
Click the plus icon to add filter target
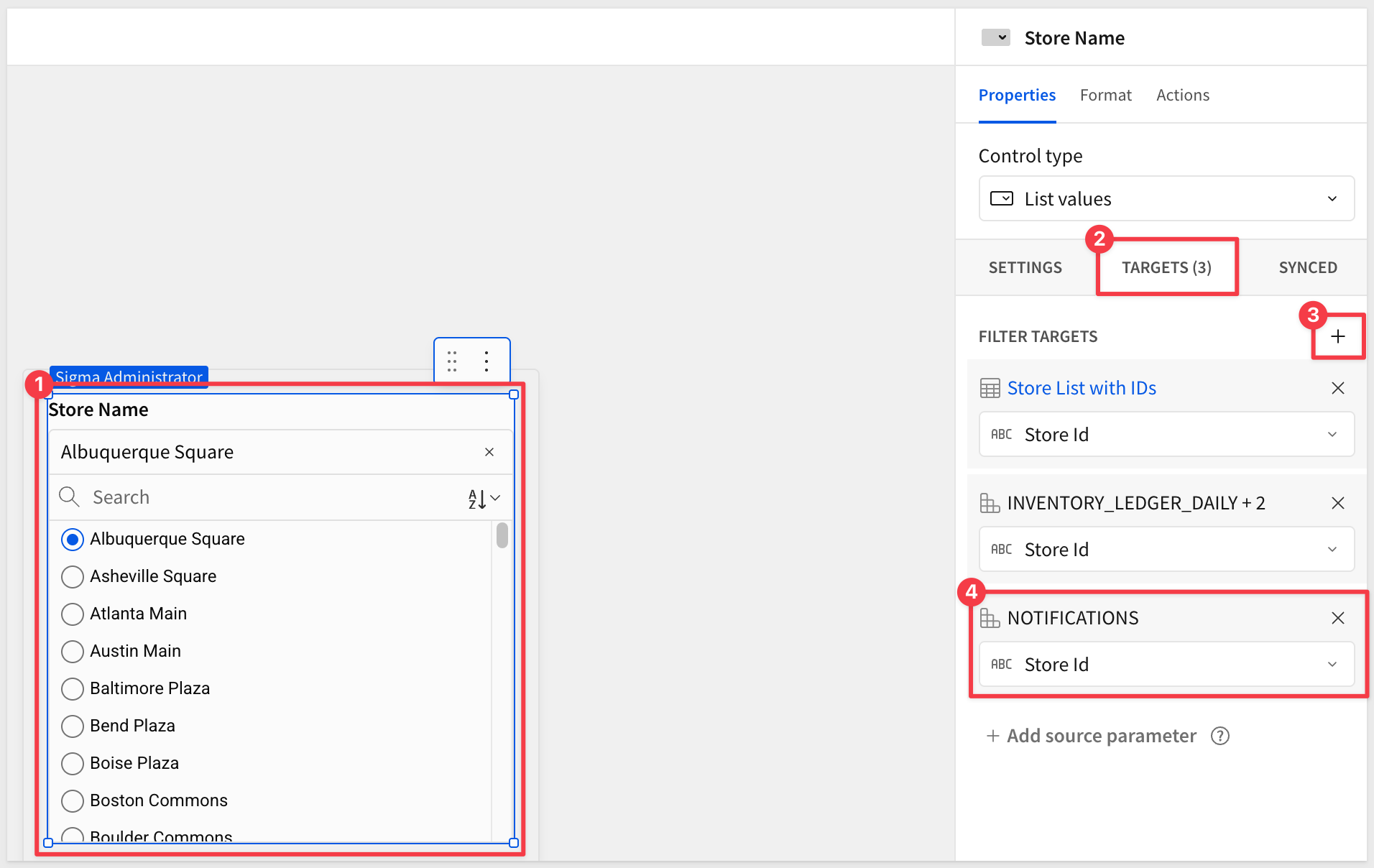(1337, 336)
